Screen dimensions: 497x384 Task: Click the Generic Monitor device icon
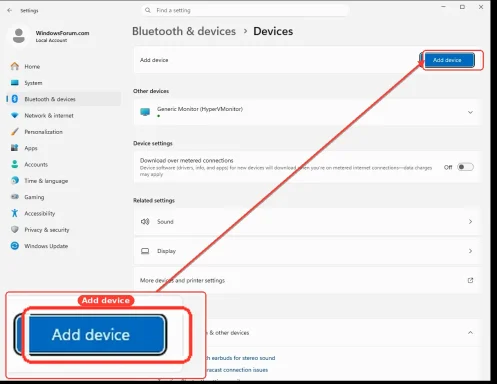point(145,112)
